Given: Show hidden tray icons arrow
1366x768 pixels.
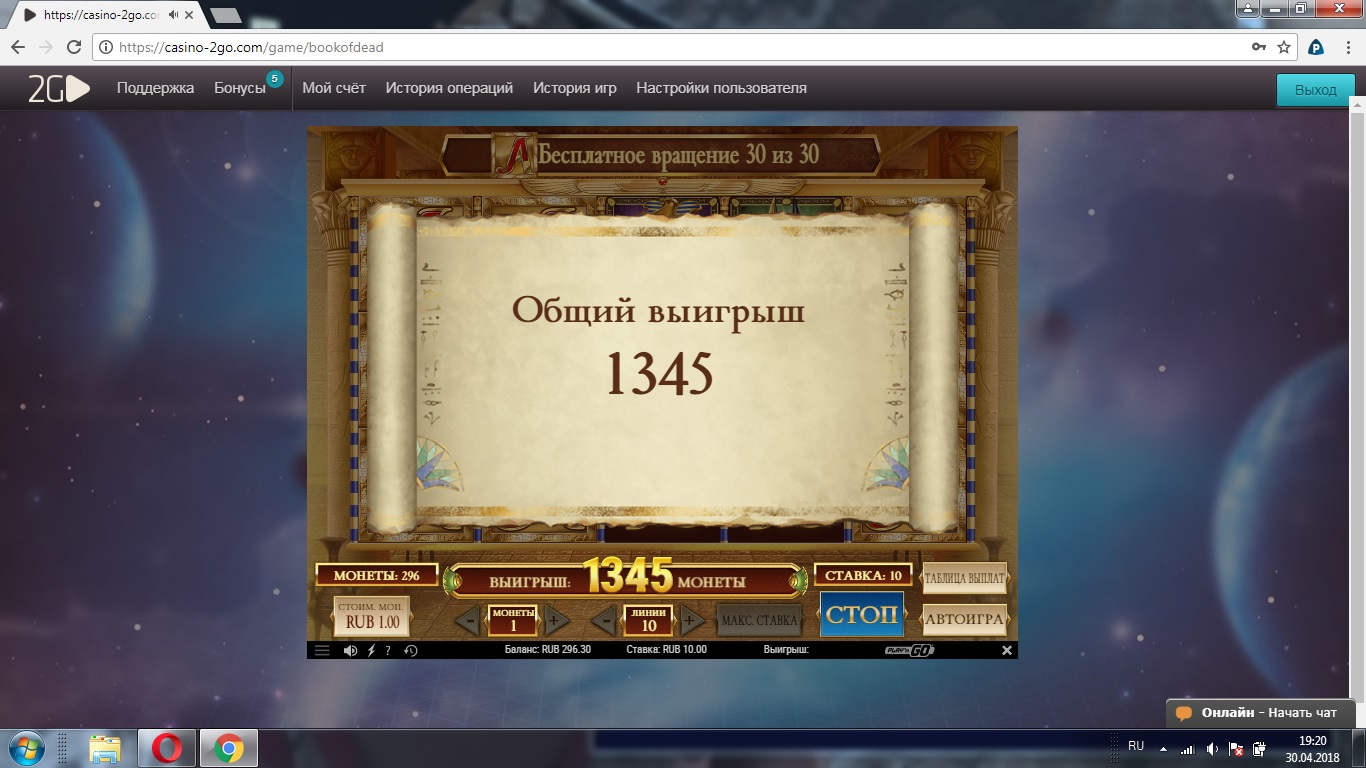Looking at the screenshot, I should click(1162, 748).
